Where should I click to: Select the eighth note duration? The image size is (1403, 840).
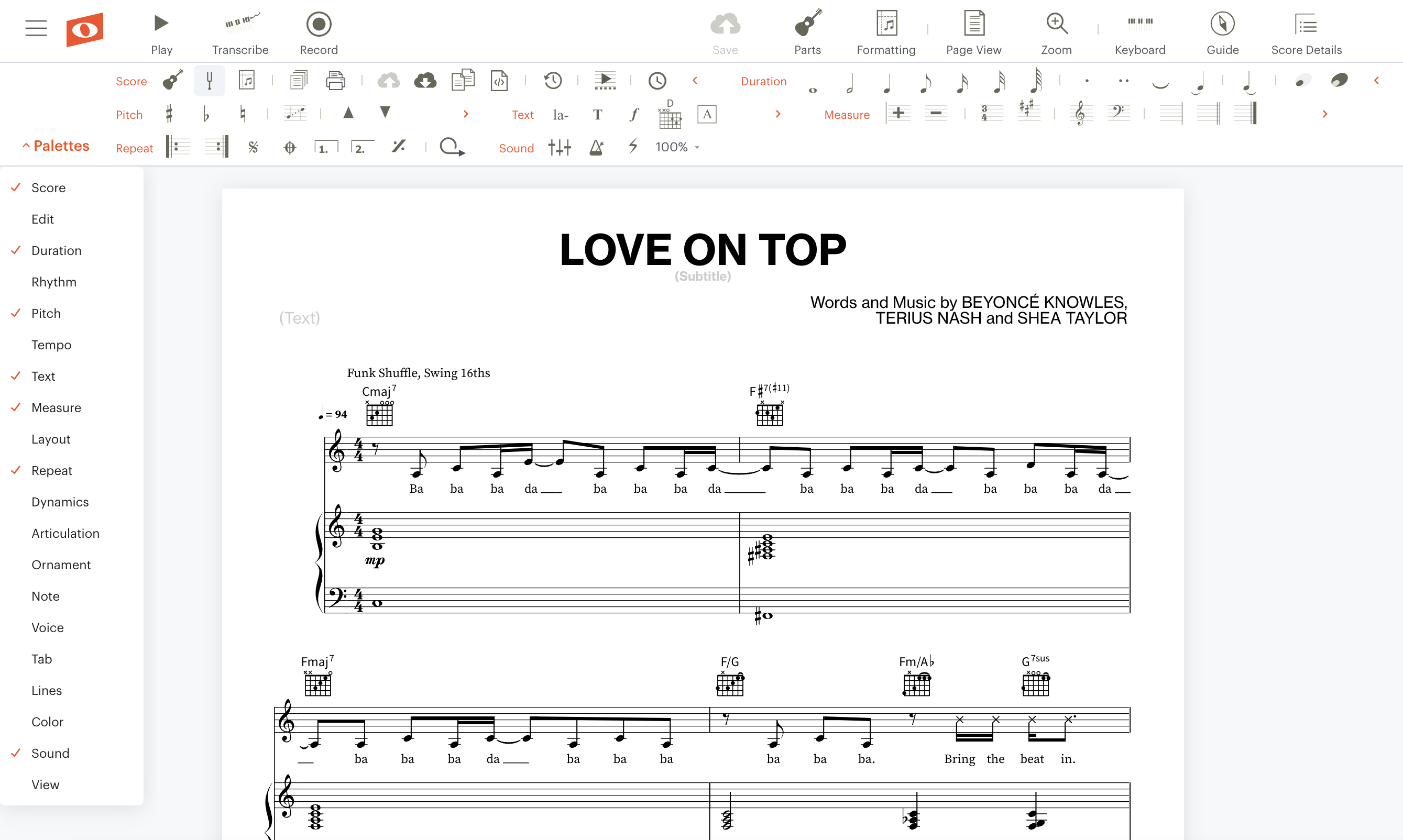[925, 83]
